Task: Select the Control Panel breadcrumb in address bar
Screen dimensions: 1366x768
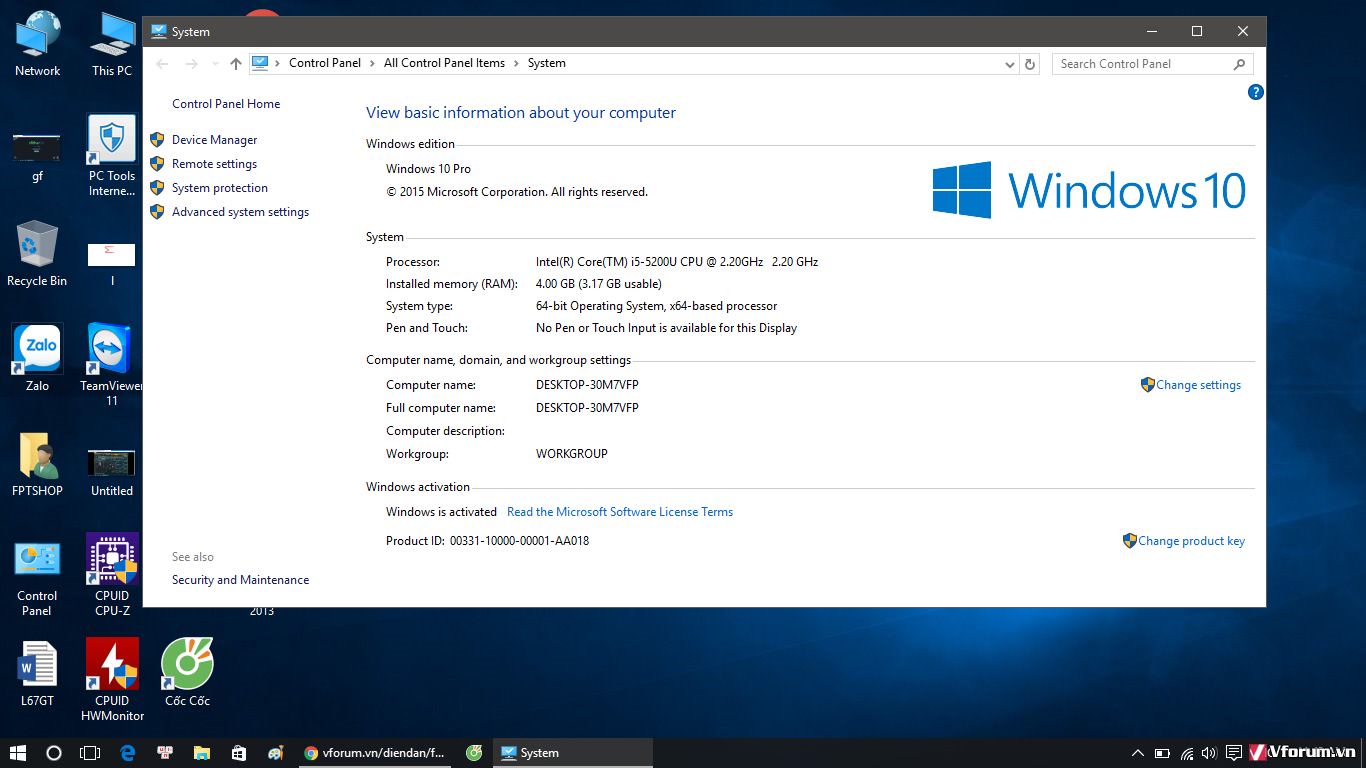Action: coord(325,63)
